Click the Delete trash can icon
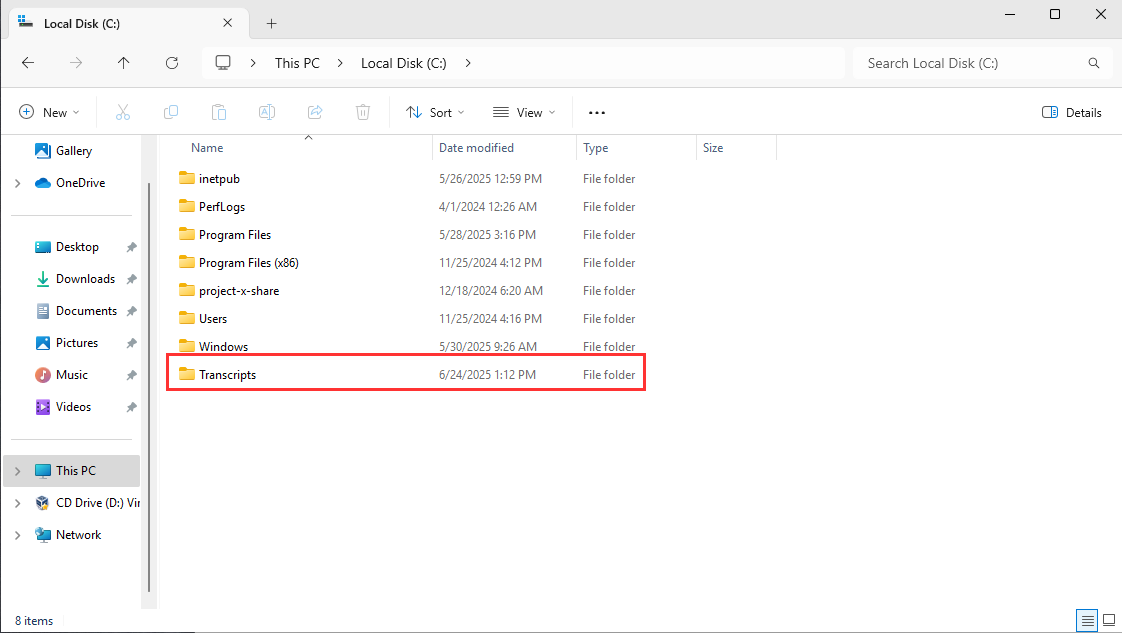This screenshot has width=1122, height=633. [364, 113]
